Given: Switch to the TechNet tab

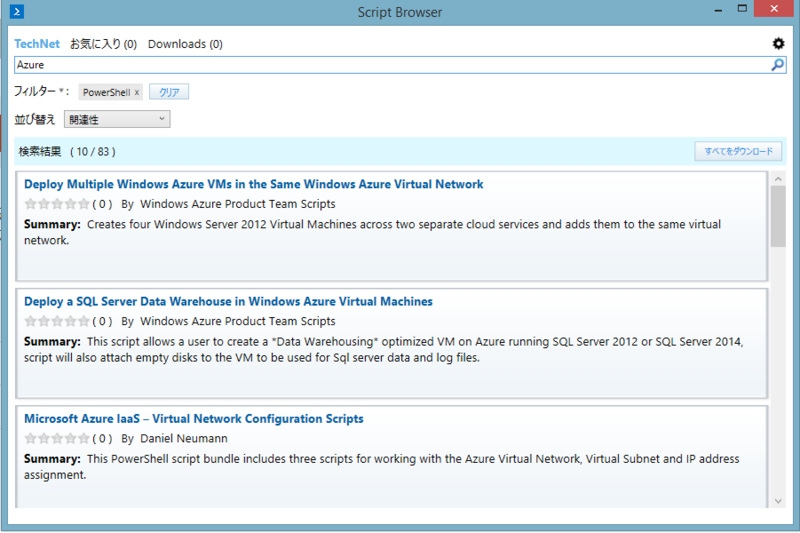Looking at the screenshot, I should (37, 44).
